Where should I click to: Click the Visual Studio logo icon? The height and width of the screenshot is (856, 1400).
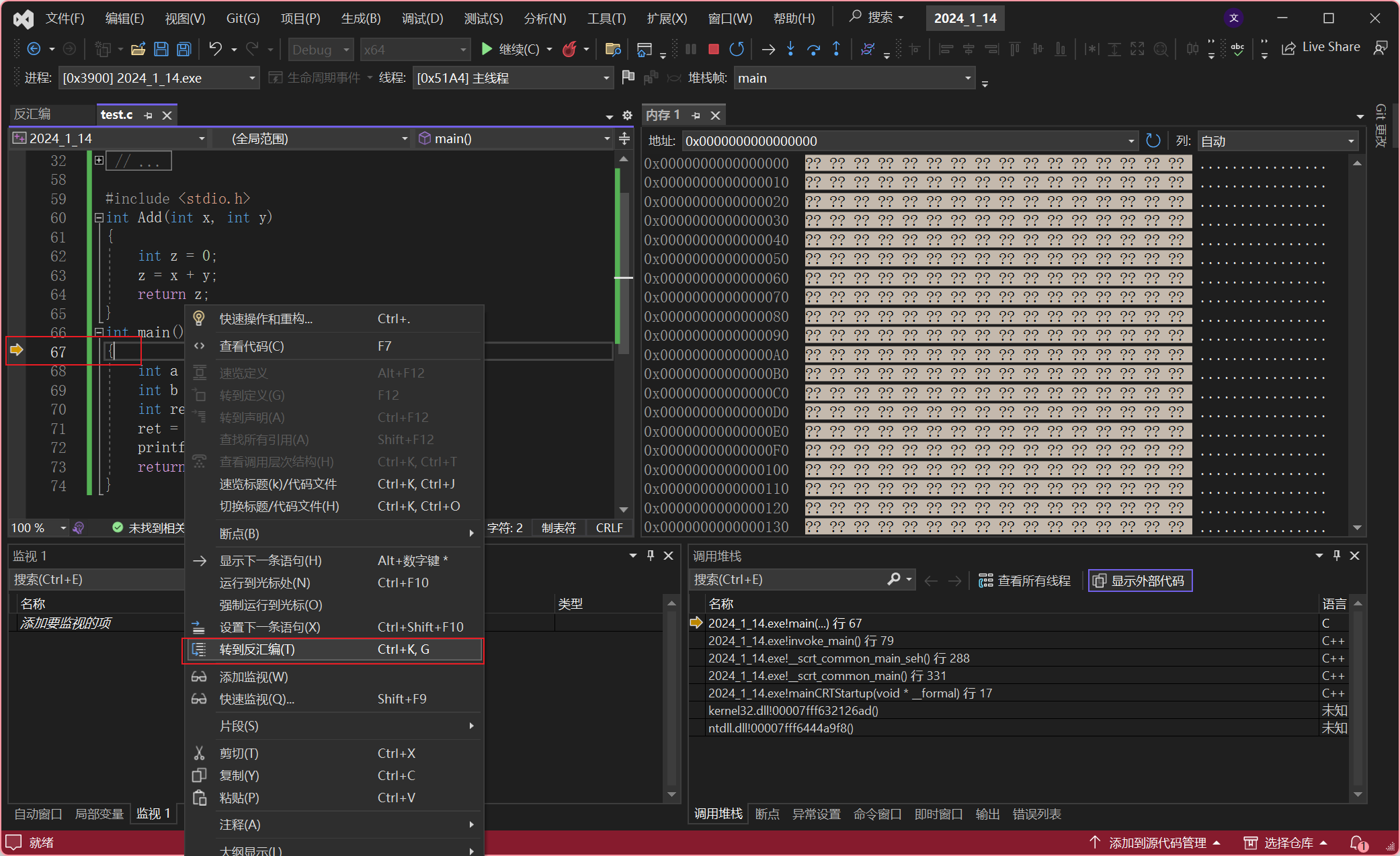(x=24, y=19)
